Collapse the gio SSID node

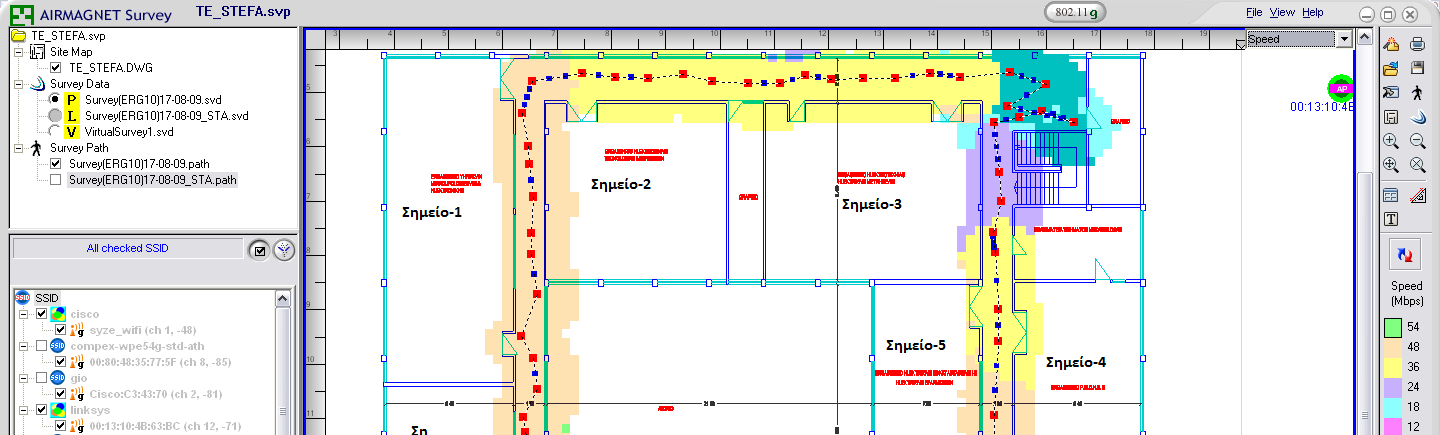24,378
